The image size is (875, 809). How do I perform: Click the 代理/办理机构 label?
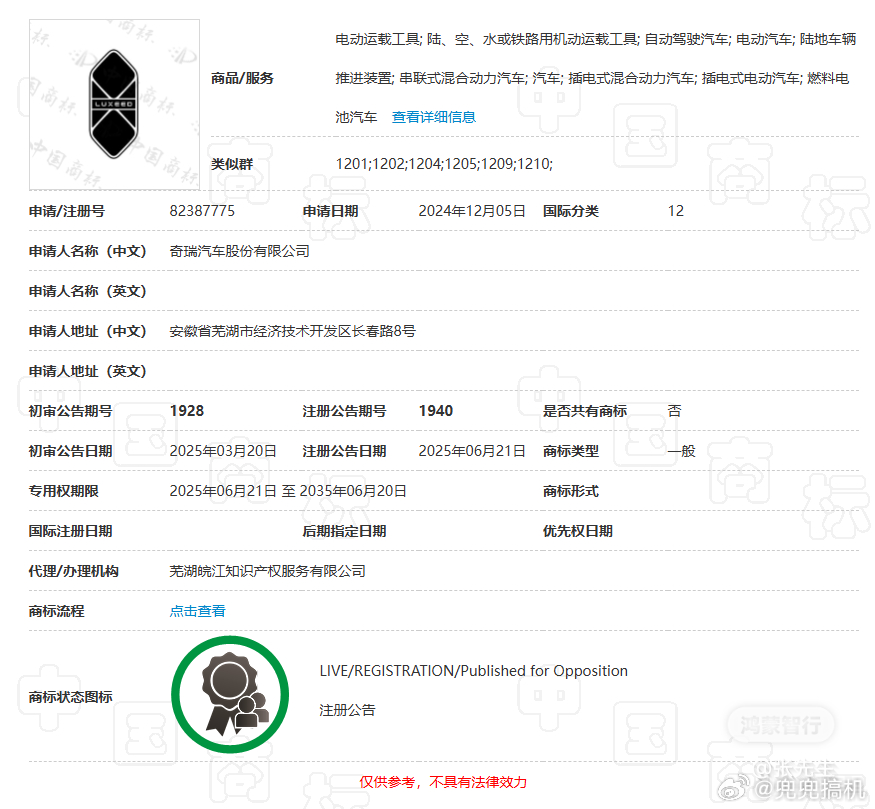click(74, 571)
